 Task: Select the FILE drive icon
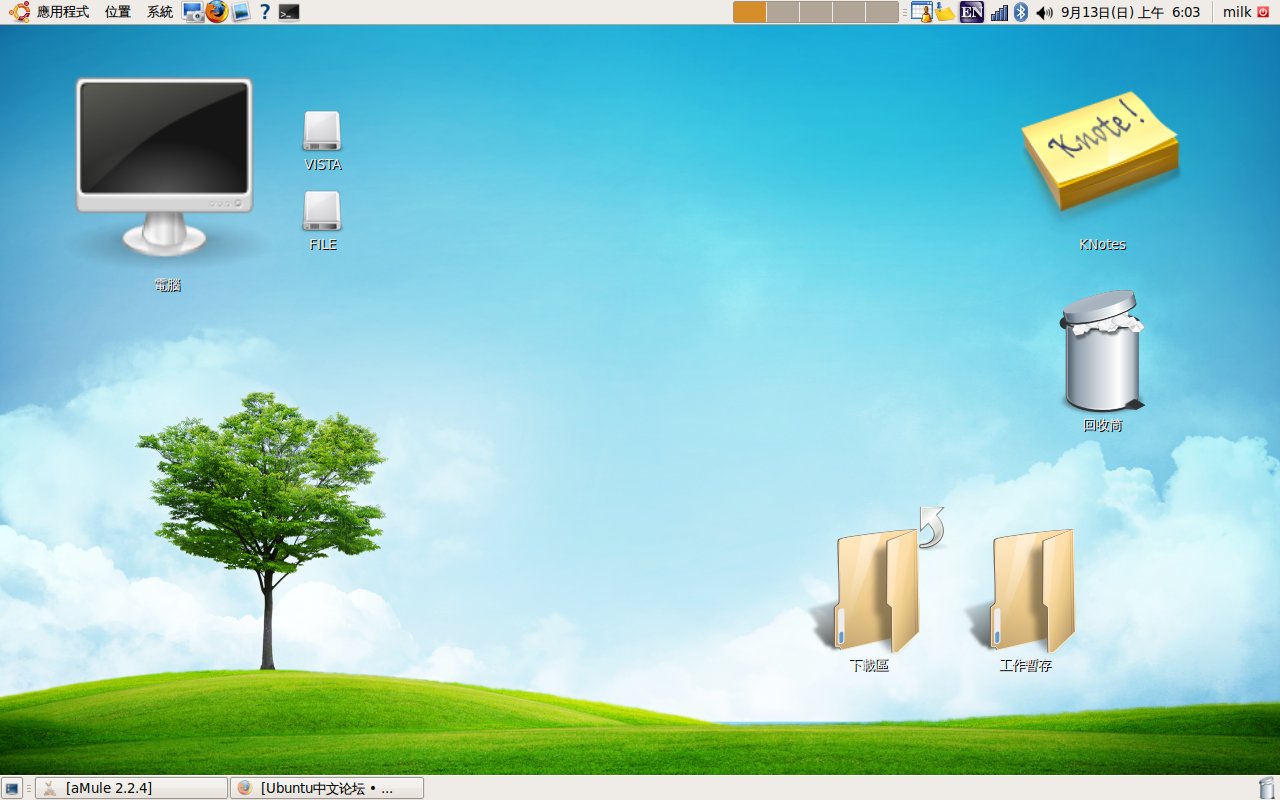click(x=322, y=221)
